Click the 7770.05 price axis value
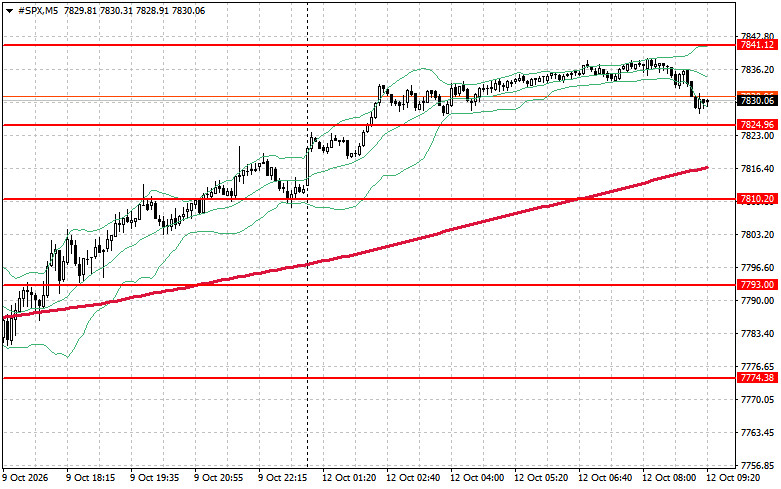The height and width of the screenshot is (489, 781). 757,400
